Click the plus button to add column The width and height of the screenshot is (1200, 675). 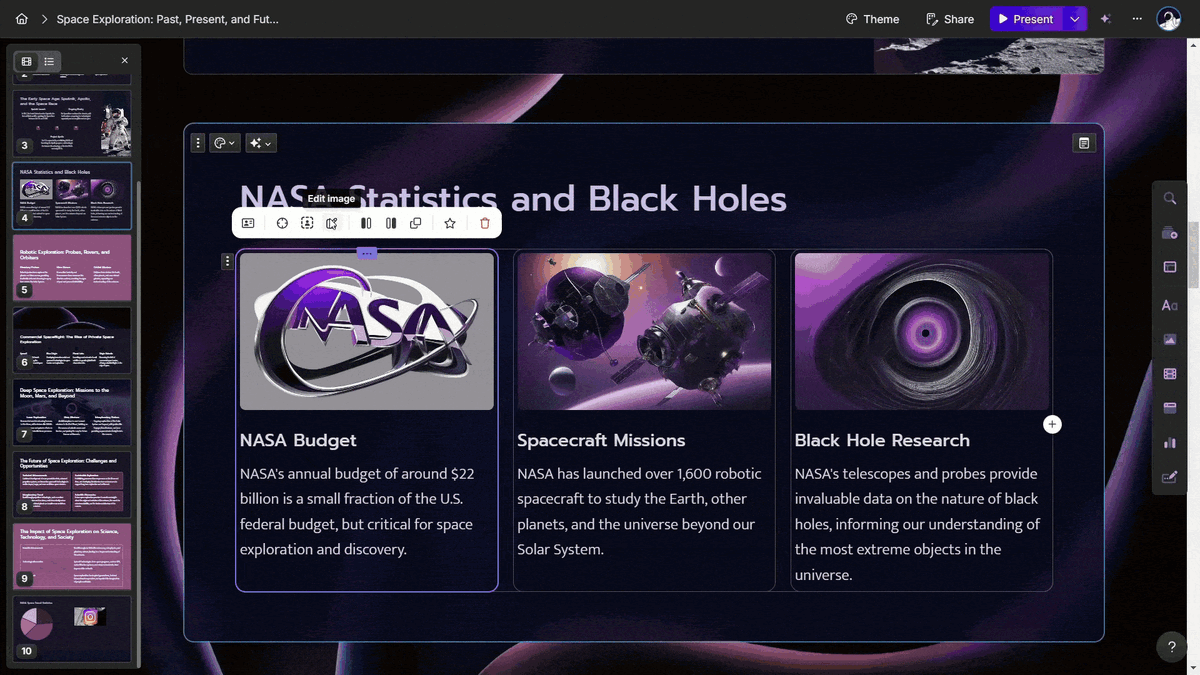pos(1052,424)
